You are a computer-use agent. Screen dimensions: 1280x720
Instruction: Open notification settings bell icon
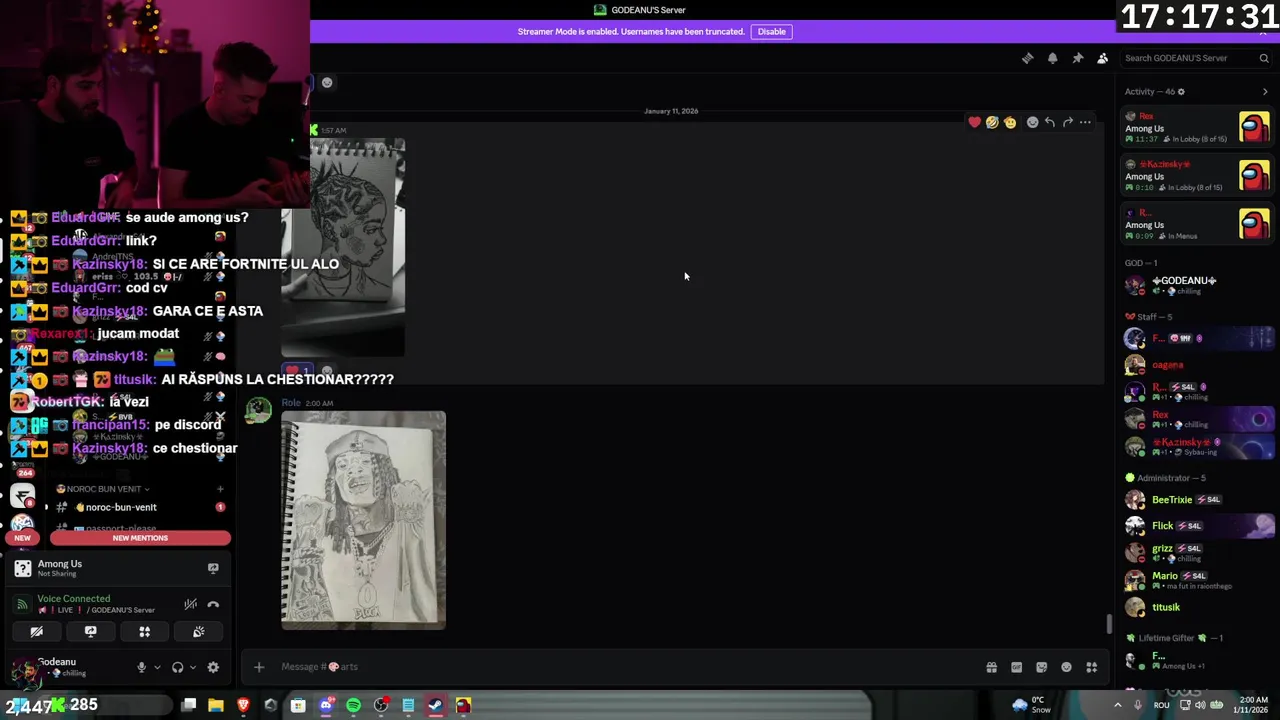pyautogui.click(x=1052, y=58)
